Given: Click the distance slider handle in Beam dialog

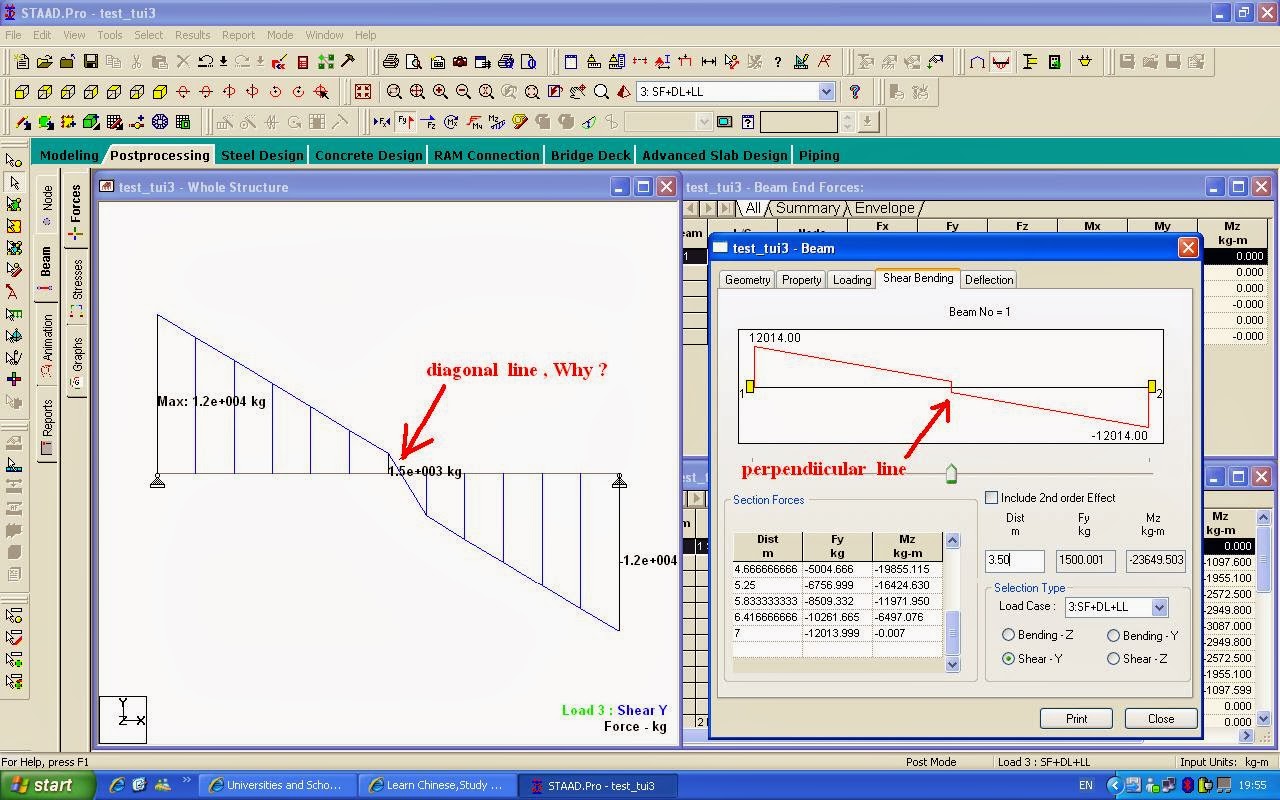Looking at the screenshot, I should coord(951,473).
